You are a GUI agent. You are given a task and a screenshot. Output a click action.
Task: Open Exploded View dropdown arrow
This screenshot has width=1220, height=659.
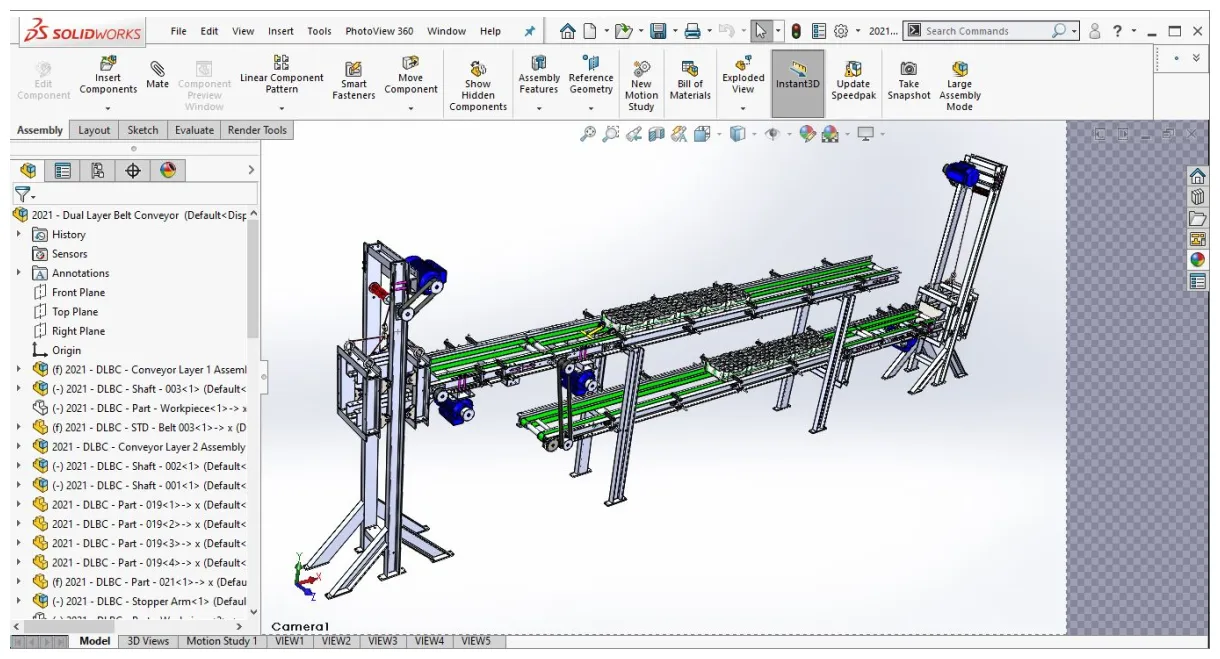(743, 107)
